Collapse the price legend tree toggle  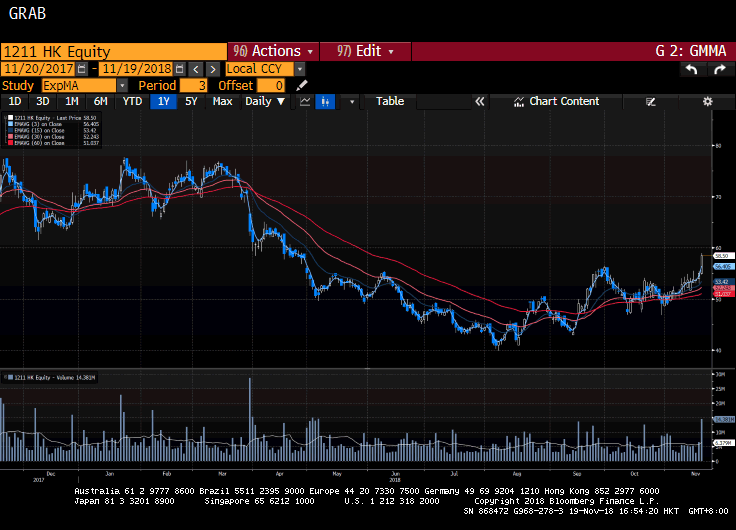[x=5, y=118]
